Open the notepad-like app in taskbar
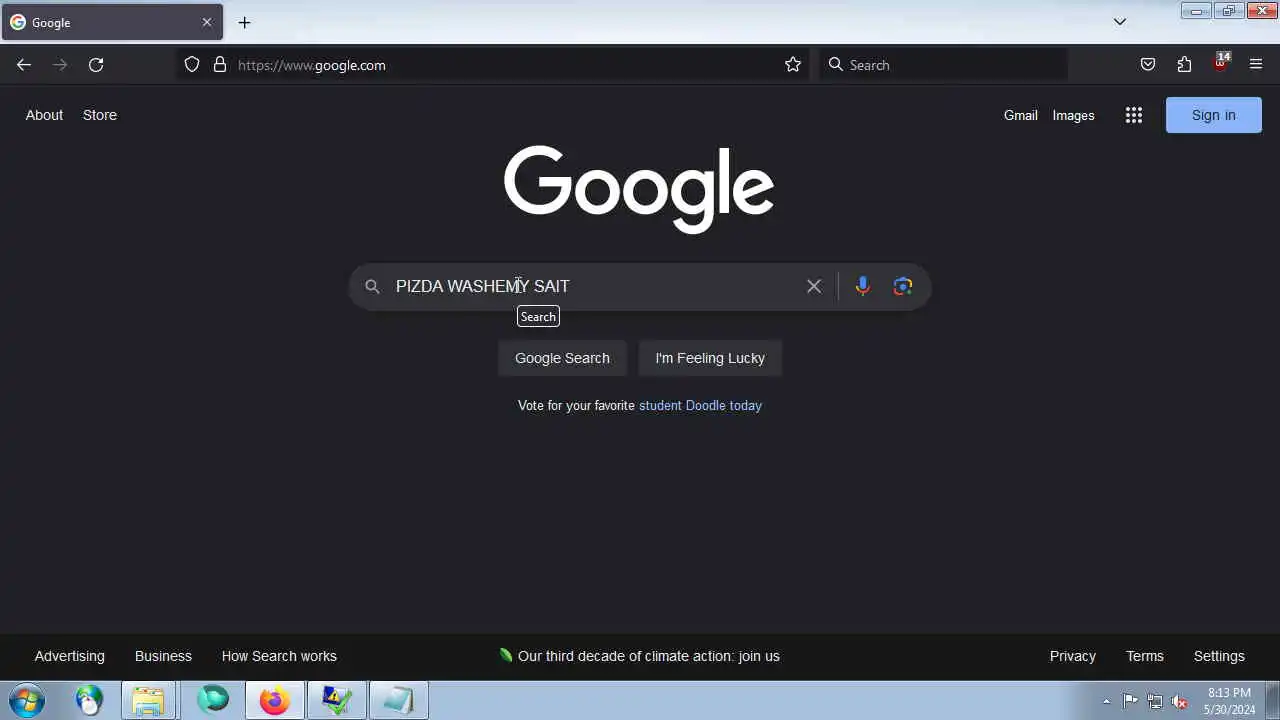The width and height of the screenshot is (1280, 720). (x=398, y=700)
